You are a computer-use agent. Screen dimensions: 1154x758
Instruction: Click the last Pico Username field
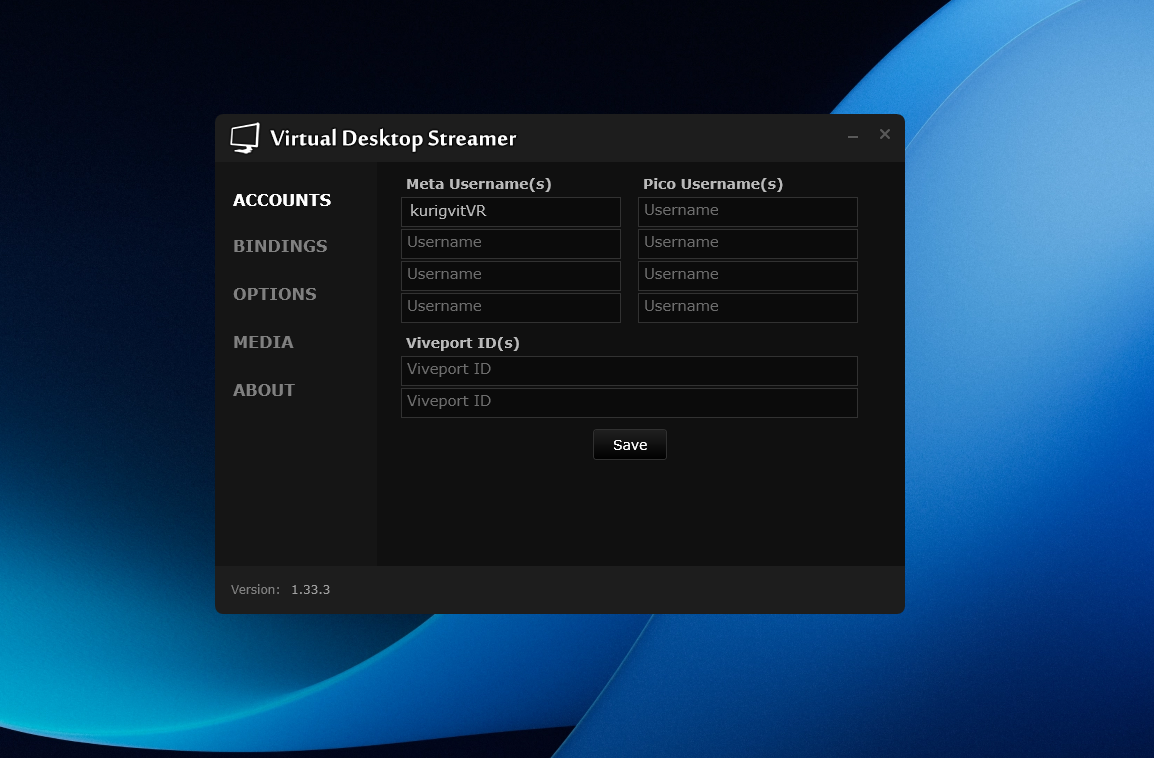pos(747,308)
